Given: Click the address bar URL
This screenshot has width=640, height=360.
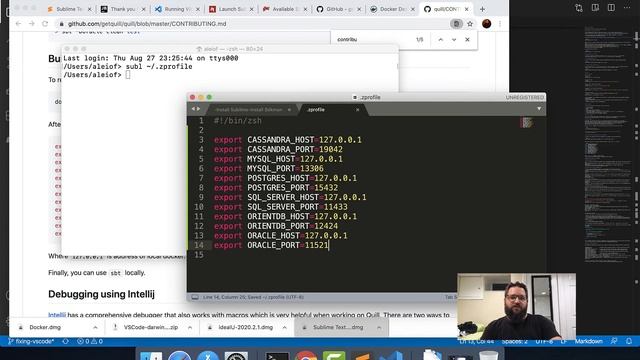Looking at the screenshot, I should coord(147,24).
